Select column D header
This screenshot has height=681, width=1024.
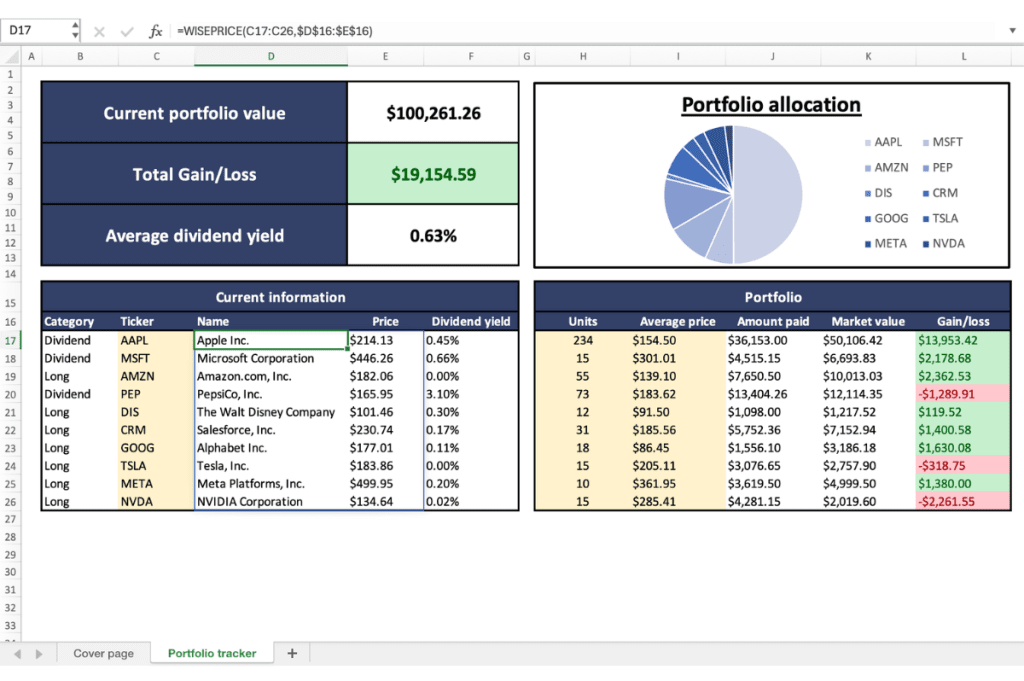pyautogui.click(x=271, y=57)
